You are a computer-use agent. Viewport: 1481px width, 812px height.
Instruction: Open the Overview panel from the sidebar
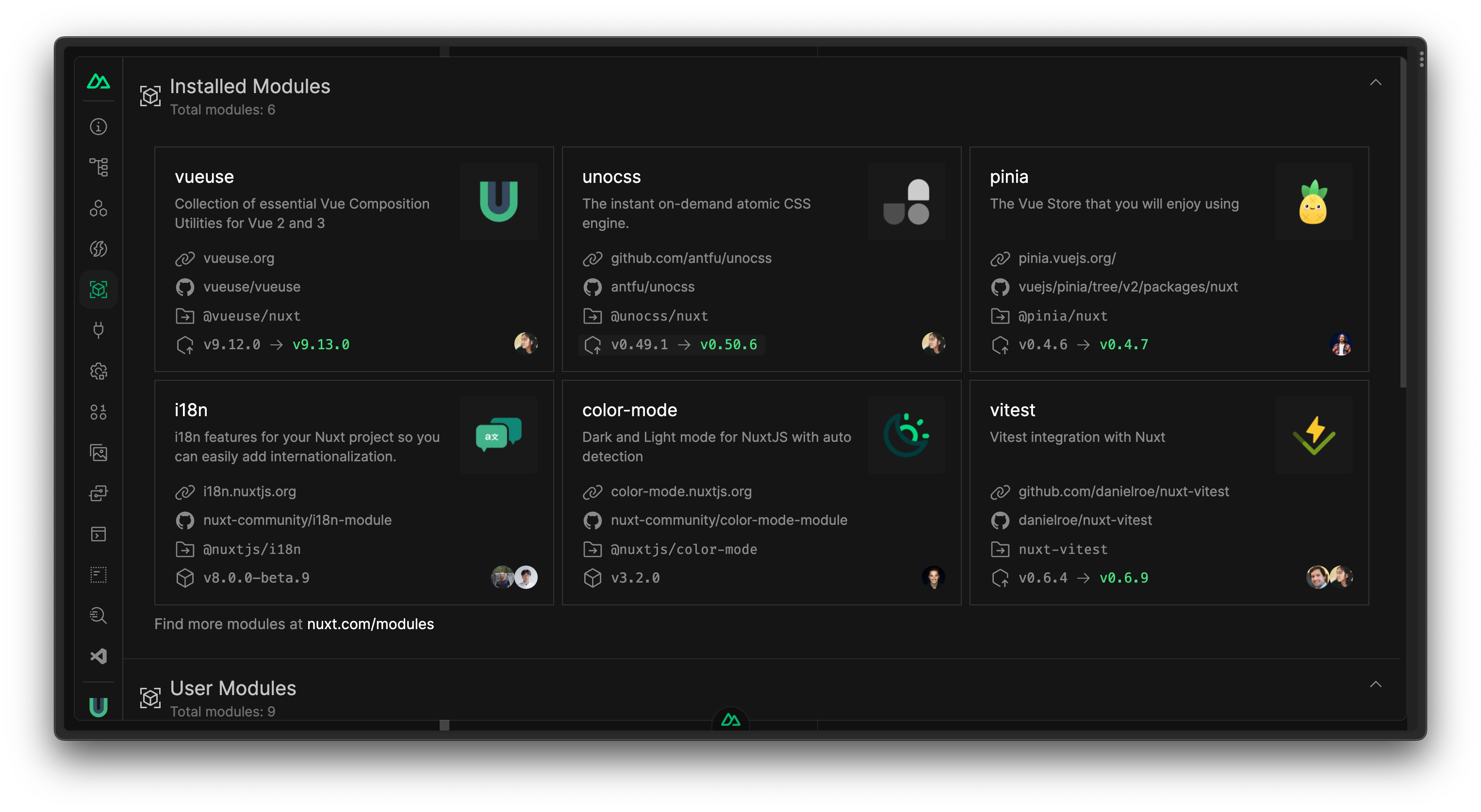point(99,127)
